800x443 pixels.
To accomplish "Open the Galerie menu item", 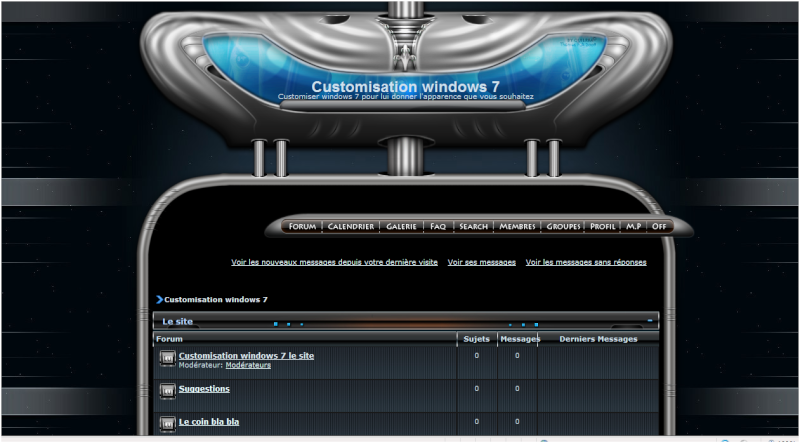I will point(401,226).
